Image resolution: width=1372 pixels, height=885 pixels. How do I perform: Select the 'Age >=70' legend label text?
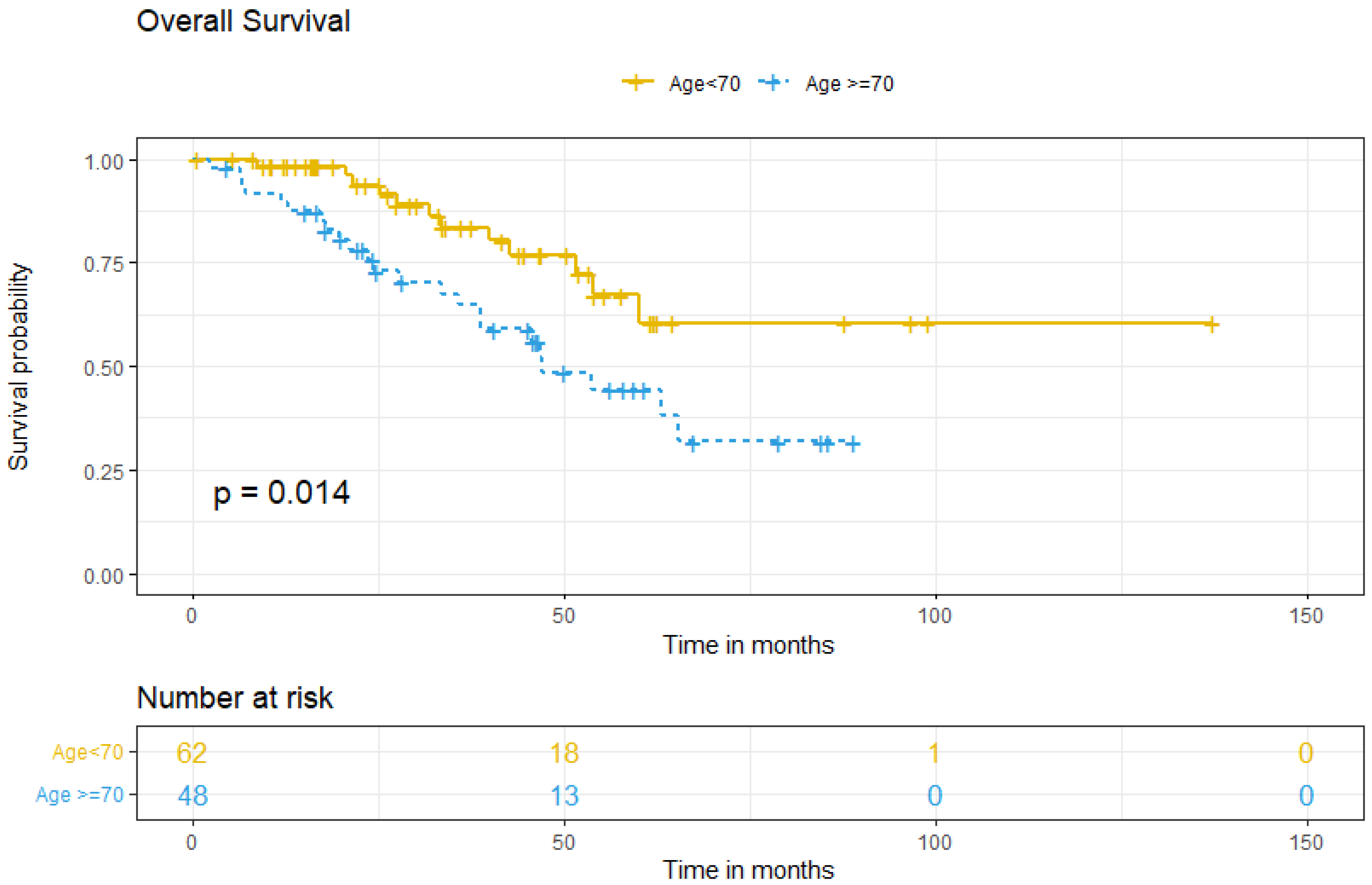tap(850, 84)
